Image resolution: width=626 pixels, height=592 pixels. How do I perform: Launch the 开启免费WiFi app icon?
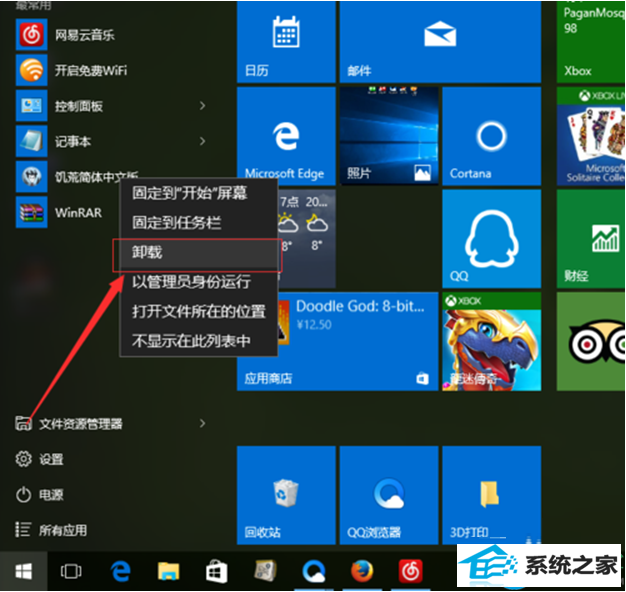[32, 70]
